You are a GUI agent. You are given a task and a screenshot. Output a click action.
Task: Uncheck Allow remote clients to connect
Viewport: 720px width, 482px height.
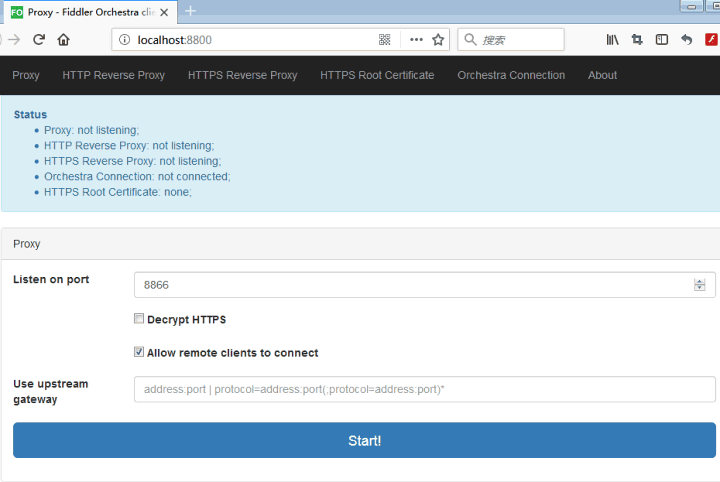[139, 352]
